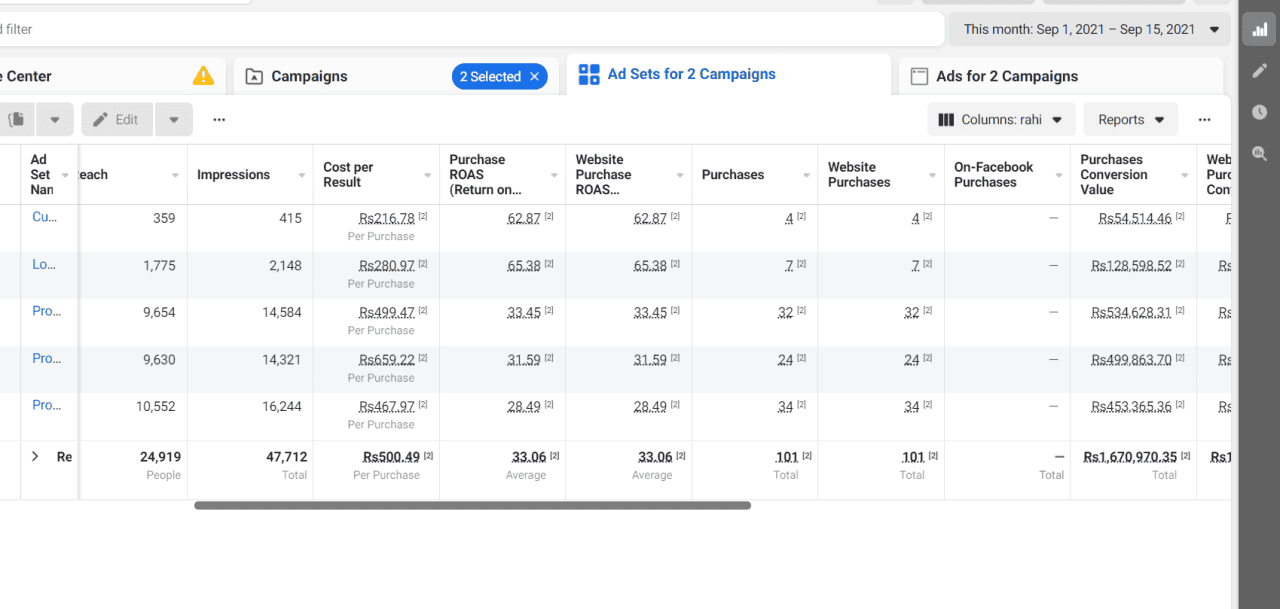This screenshot has width=1280, height=609.
Task: Open the dropdown arrow next to Edit
Action: 172,118
